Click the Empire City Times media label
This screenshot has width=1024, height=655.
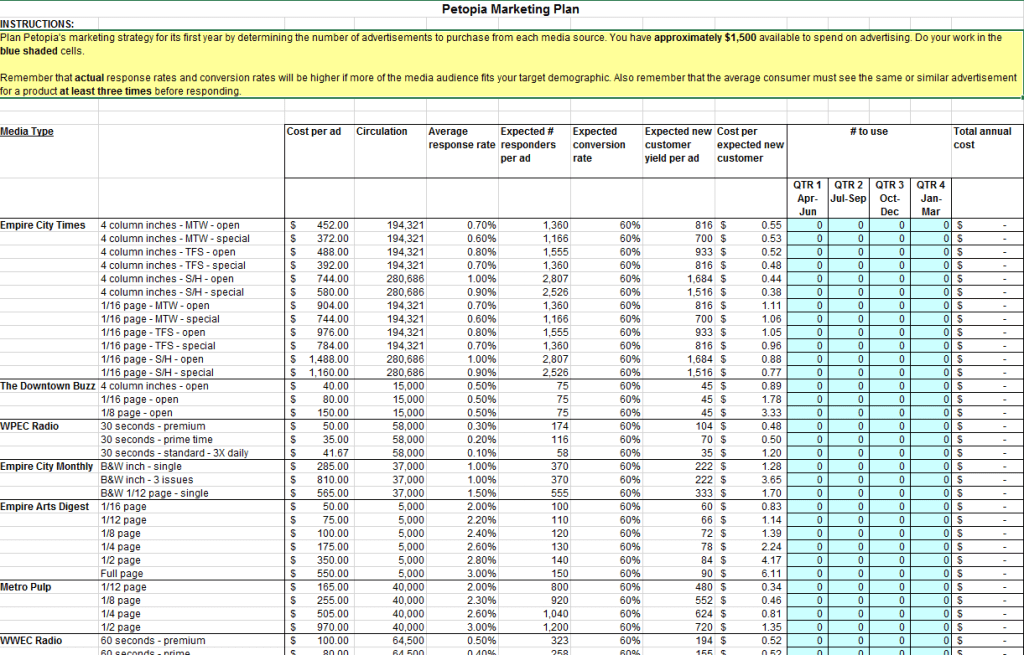(x=43, y=225)
